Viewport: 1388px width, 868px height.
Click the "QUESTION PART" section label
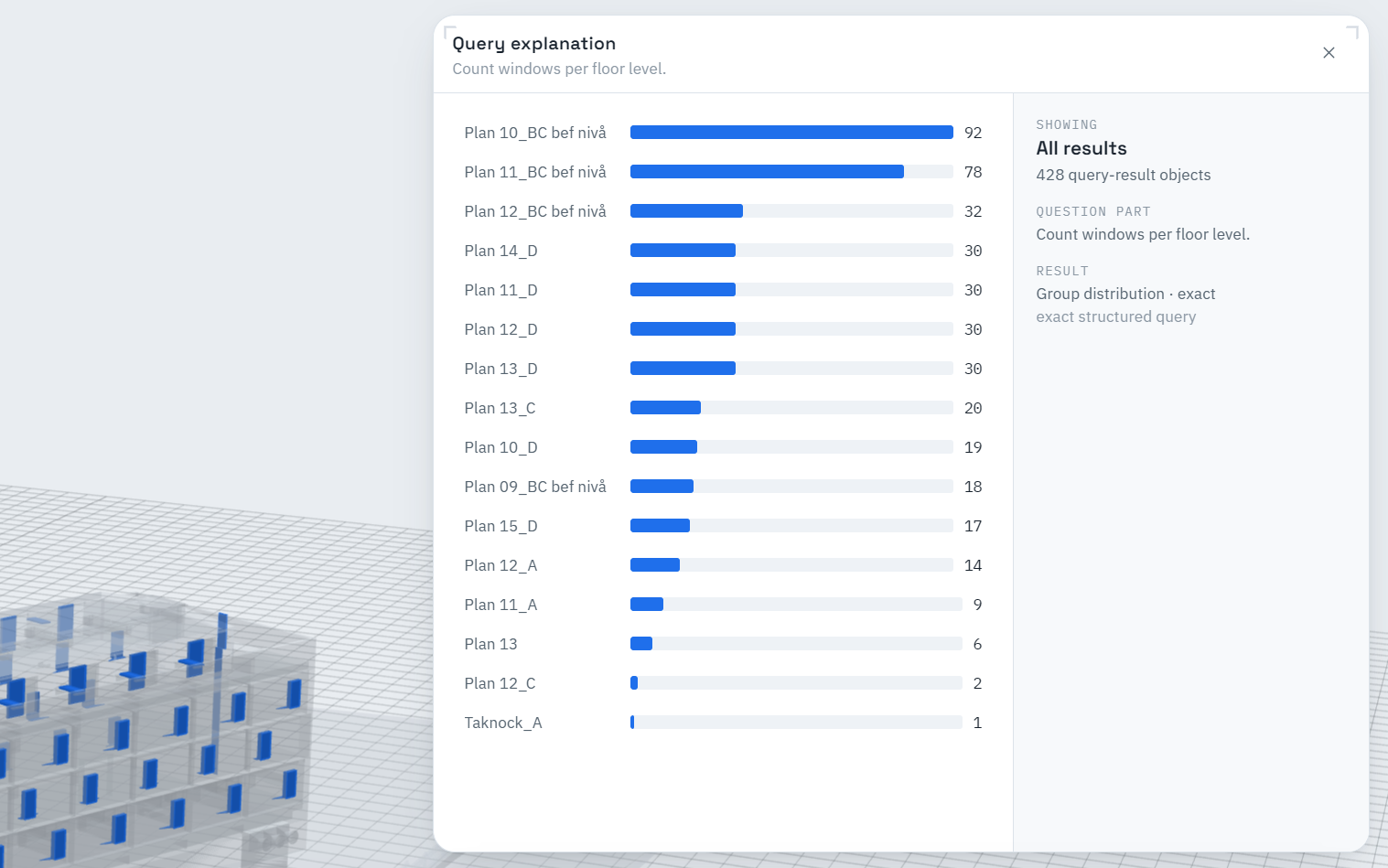(1092, 211)
